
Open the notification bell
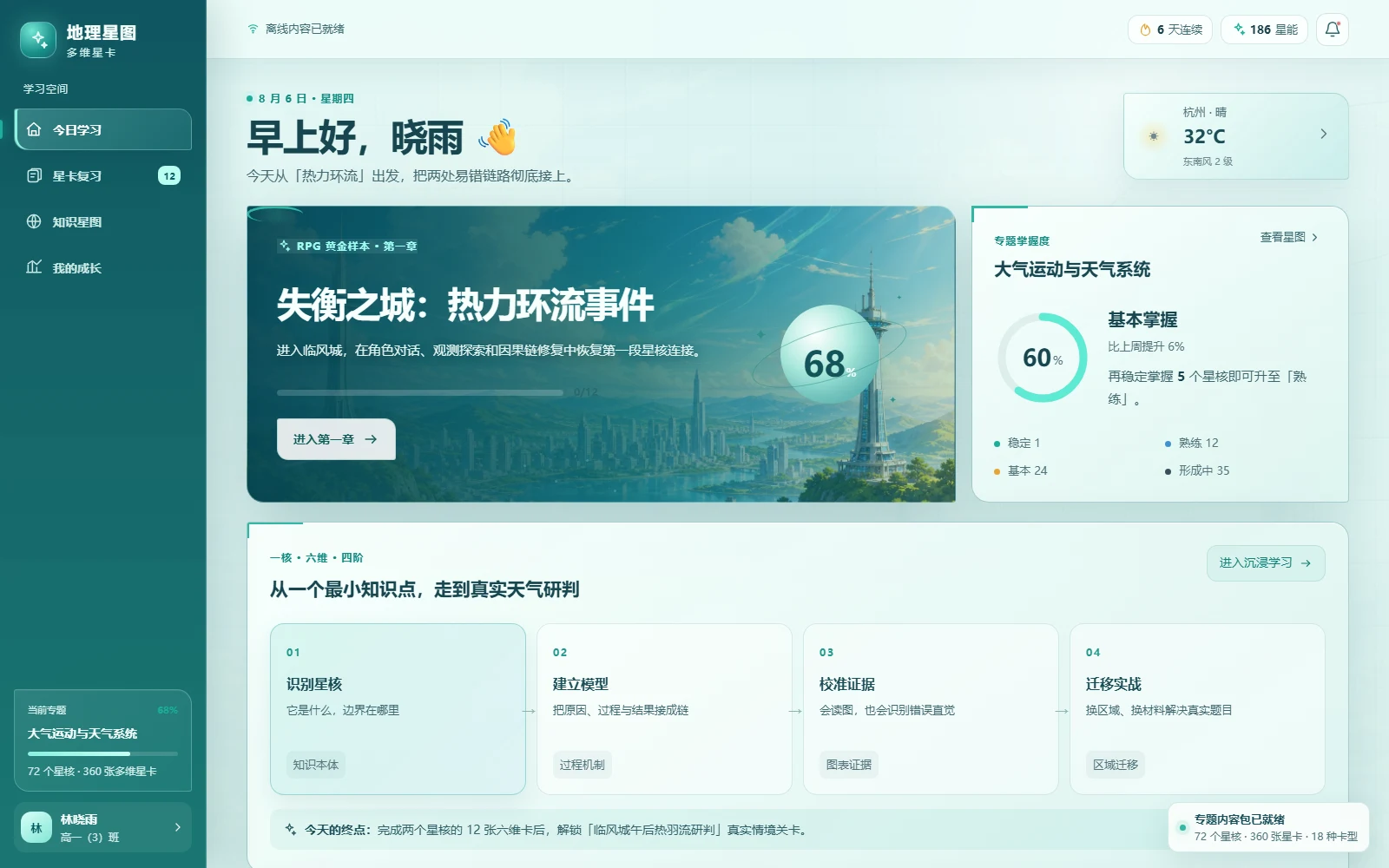click(x=1333, y=30)
